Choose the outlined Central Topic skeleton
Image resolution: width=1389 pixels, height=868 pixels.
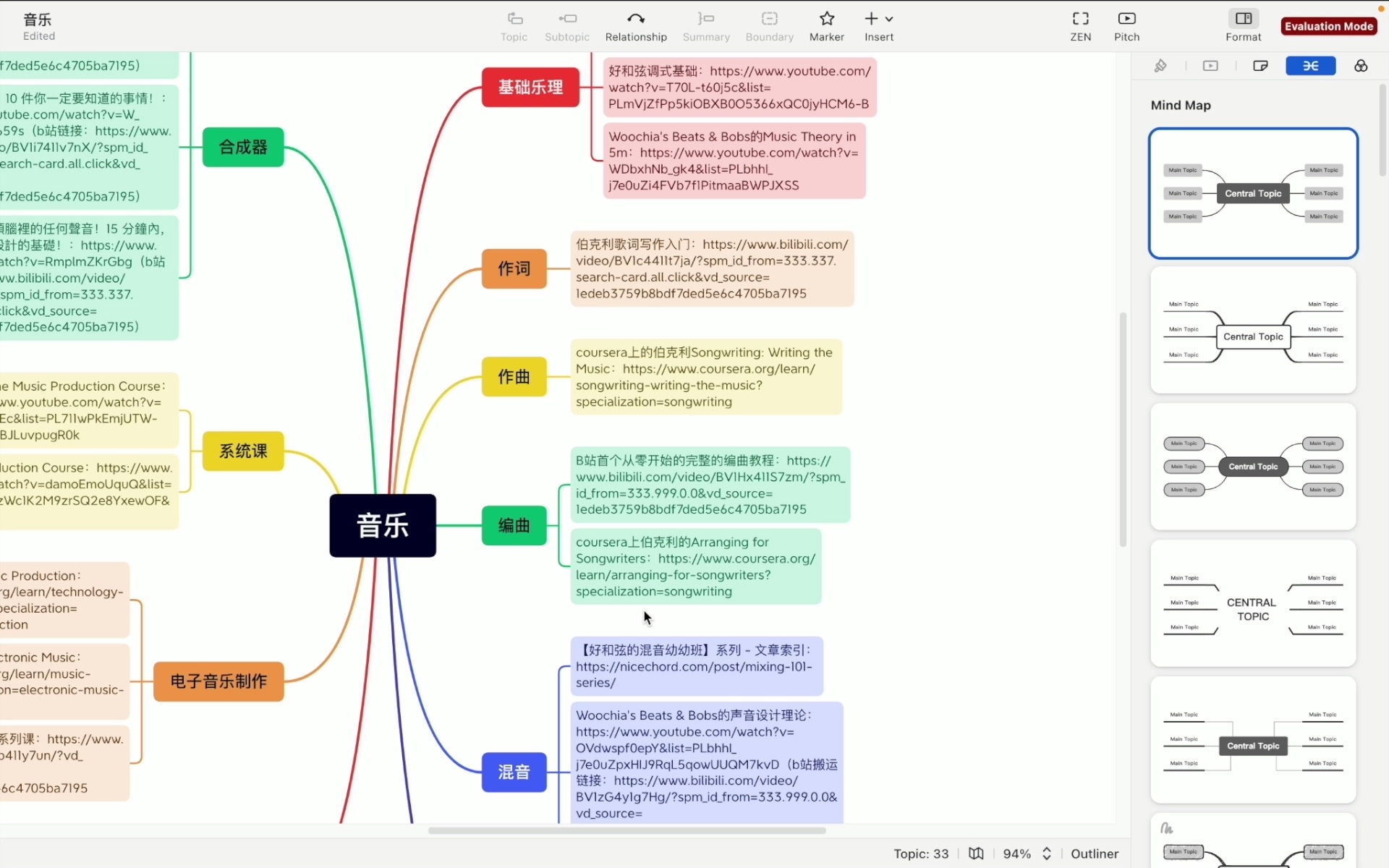point(1253,330)
